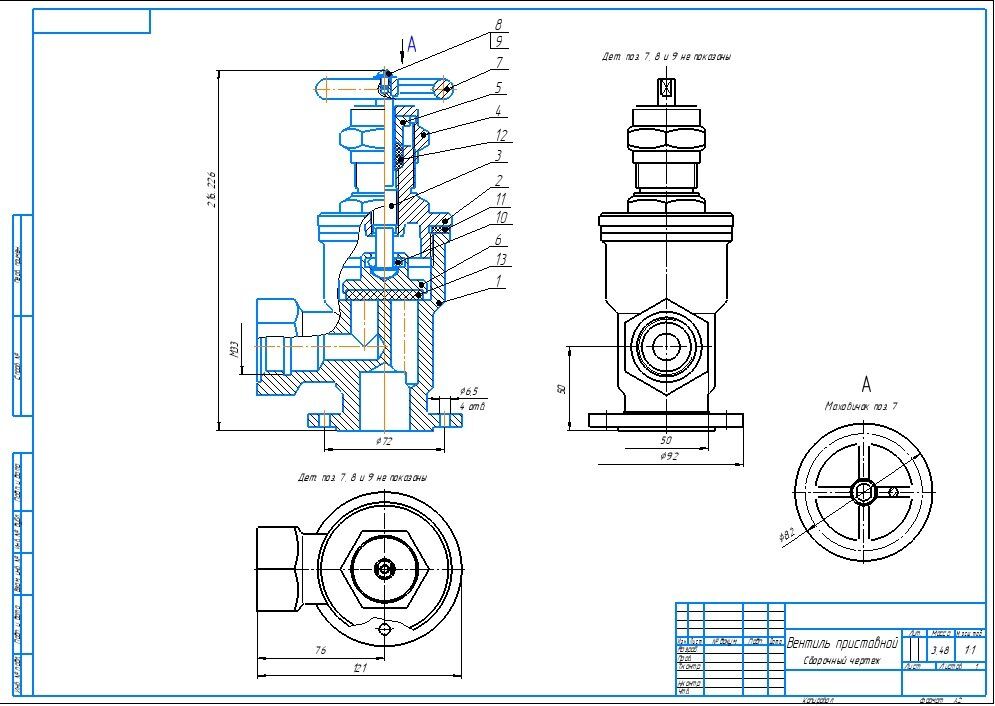
Task: Select the 'ø82' handwheel diameter dimension
Action: coord(787,536)
